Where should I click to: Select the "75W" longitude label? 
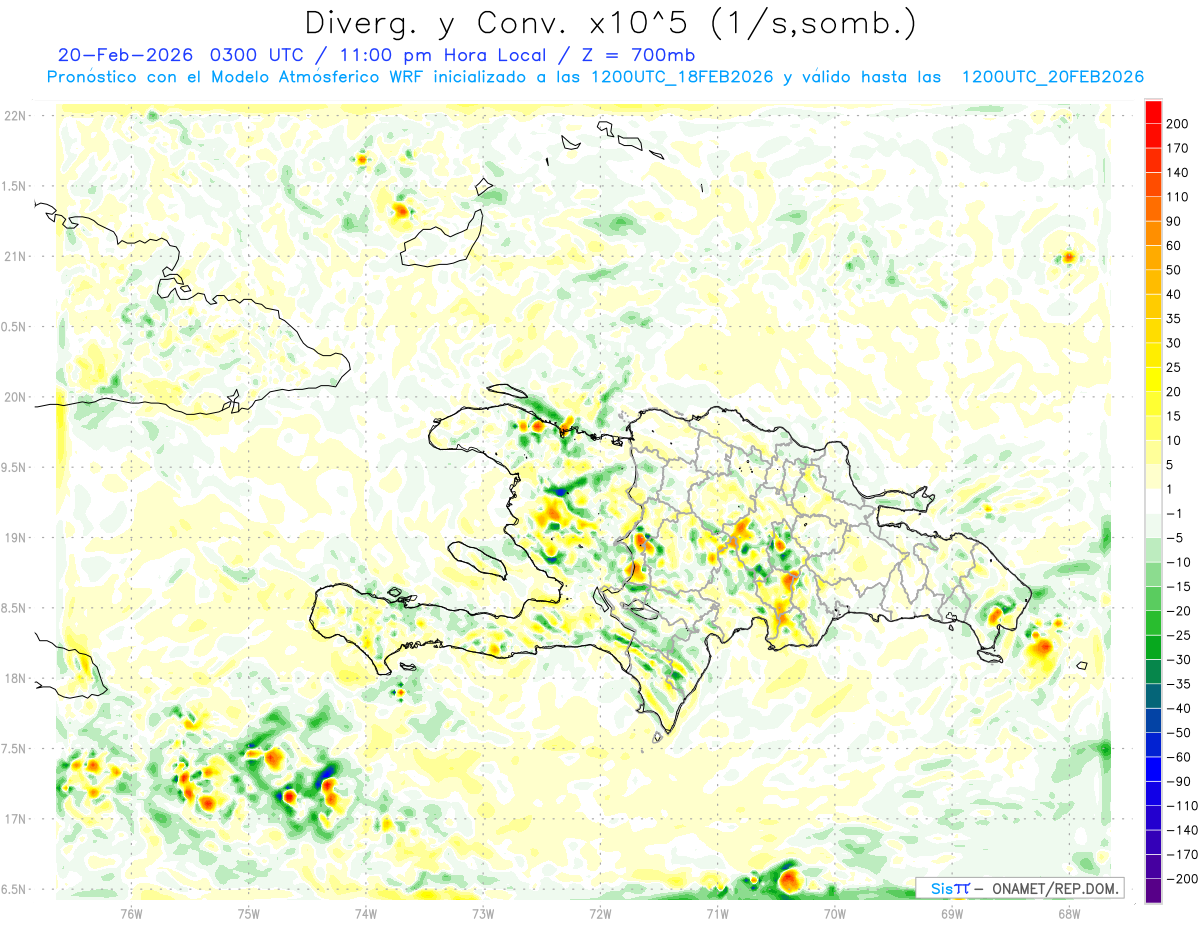click(248, 913)
